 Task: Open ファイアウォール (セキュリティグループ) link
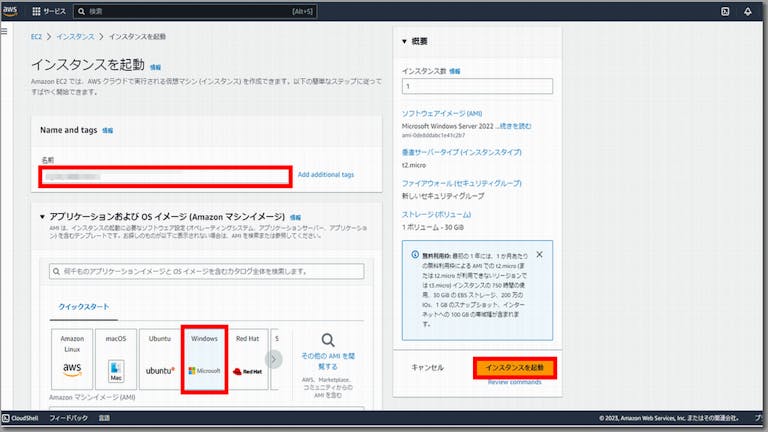[x=461, y=183]
